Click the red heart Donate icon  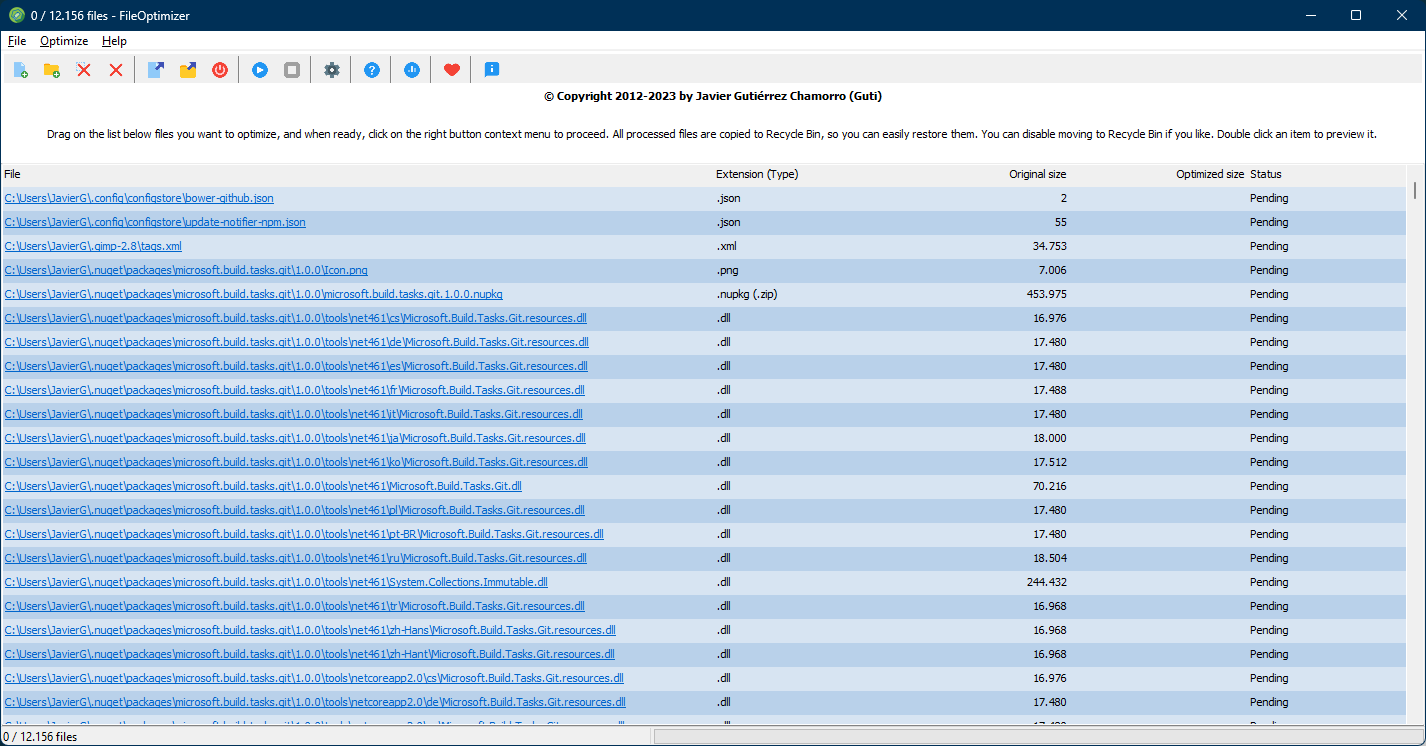pos(451,69)
